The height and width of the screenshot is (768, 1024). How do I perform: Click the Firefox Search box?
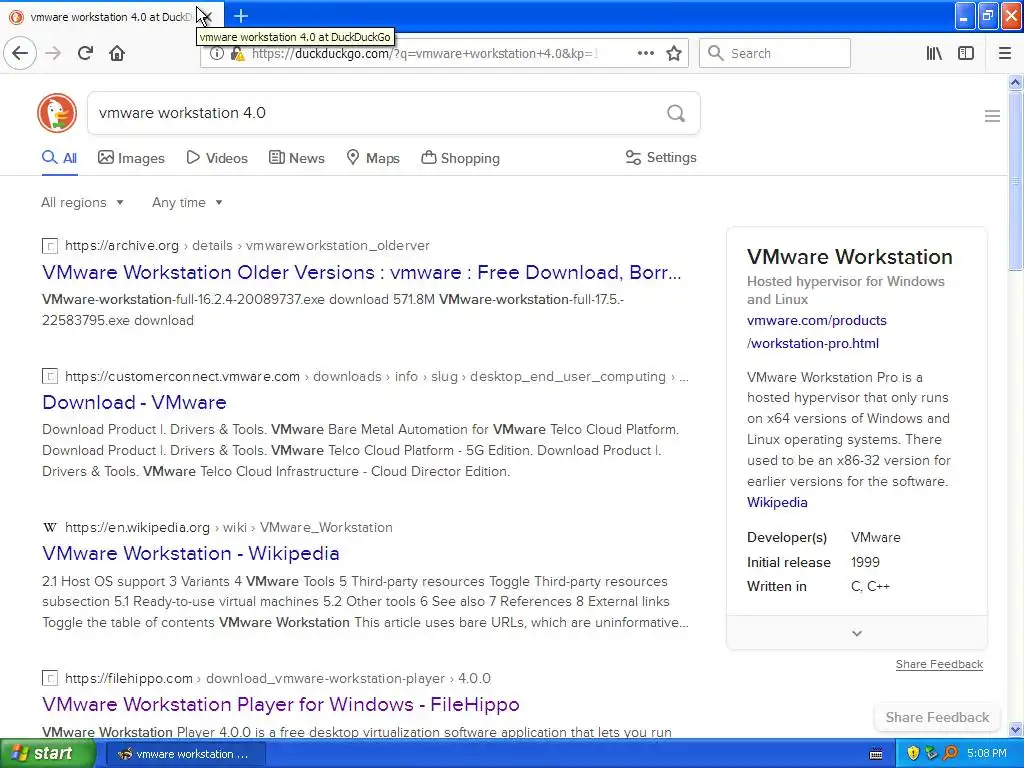775,53
